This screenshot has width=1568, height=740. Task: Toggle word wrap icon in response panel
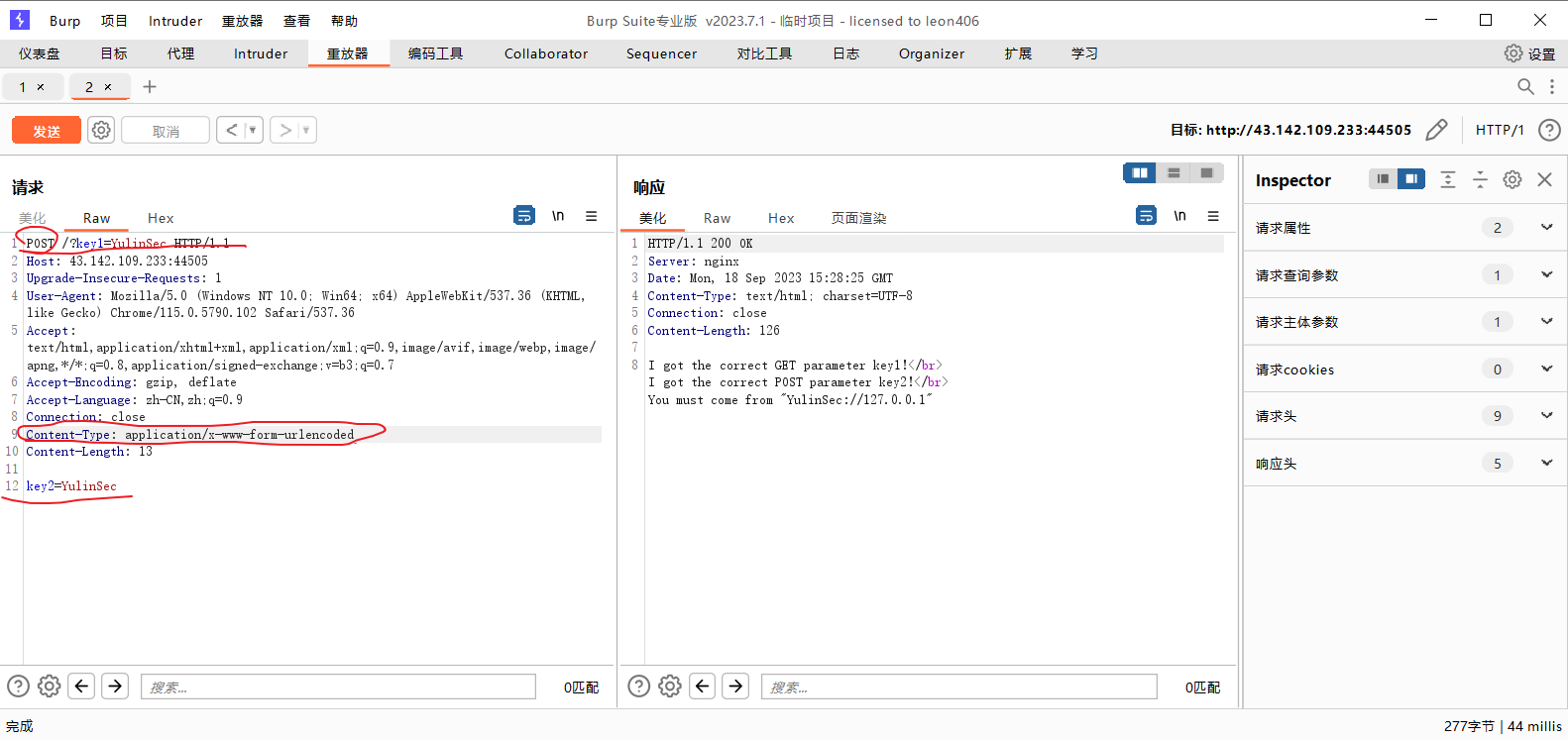click(1146, 215)
